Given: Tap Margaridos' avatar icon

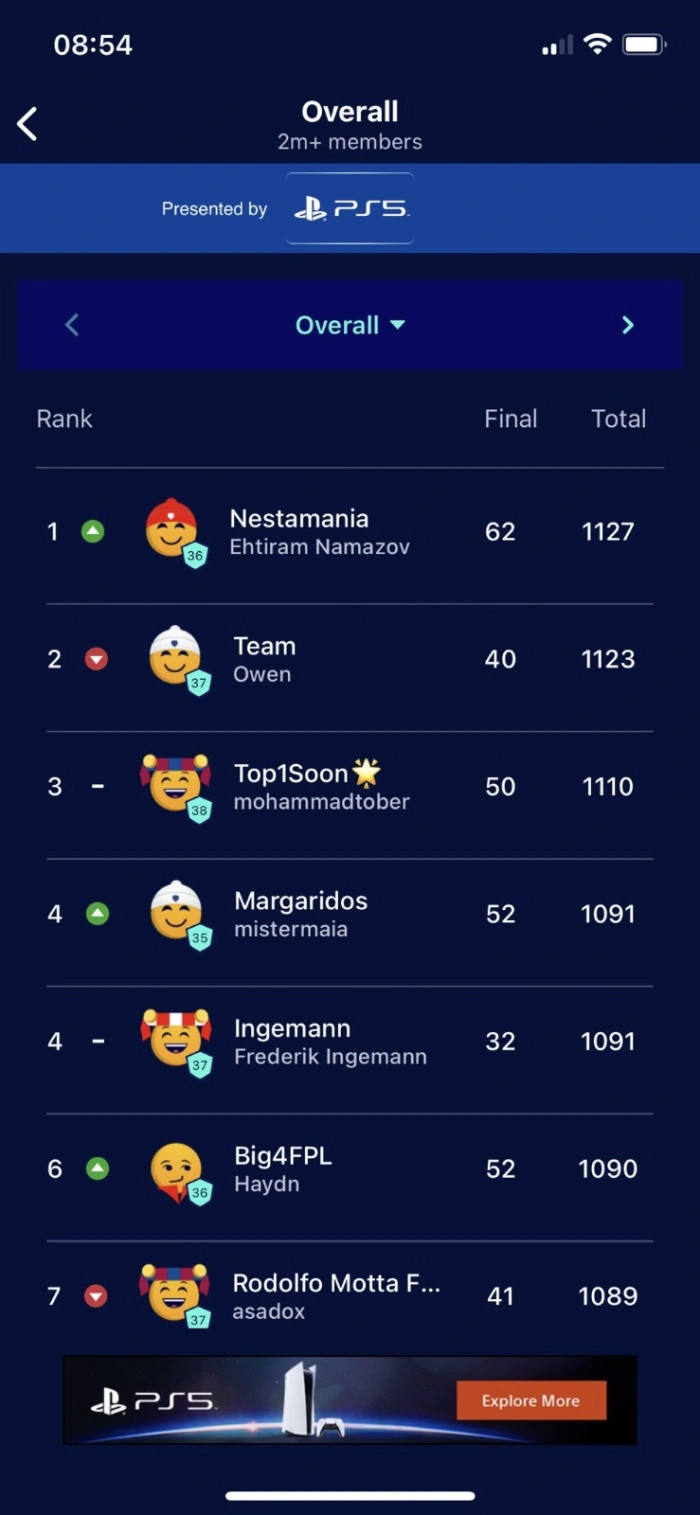Looking at the screenshot, I should tap(175, 911).
